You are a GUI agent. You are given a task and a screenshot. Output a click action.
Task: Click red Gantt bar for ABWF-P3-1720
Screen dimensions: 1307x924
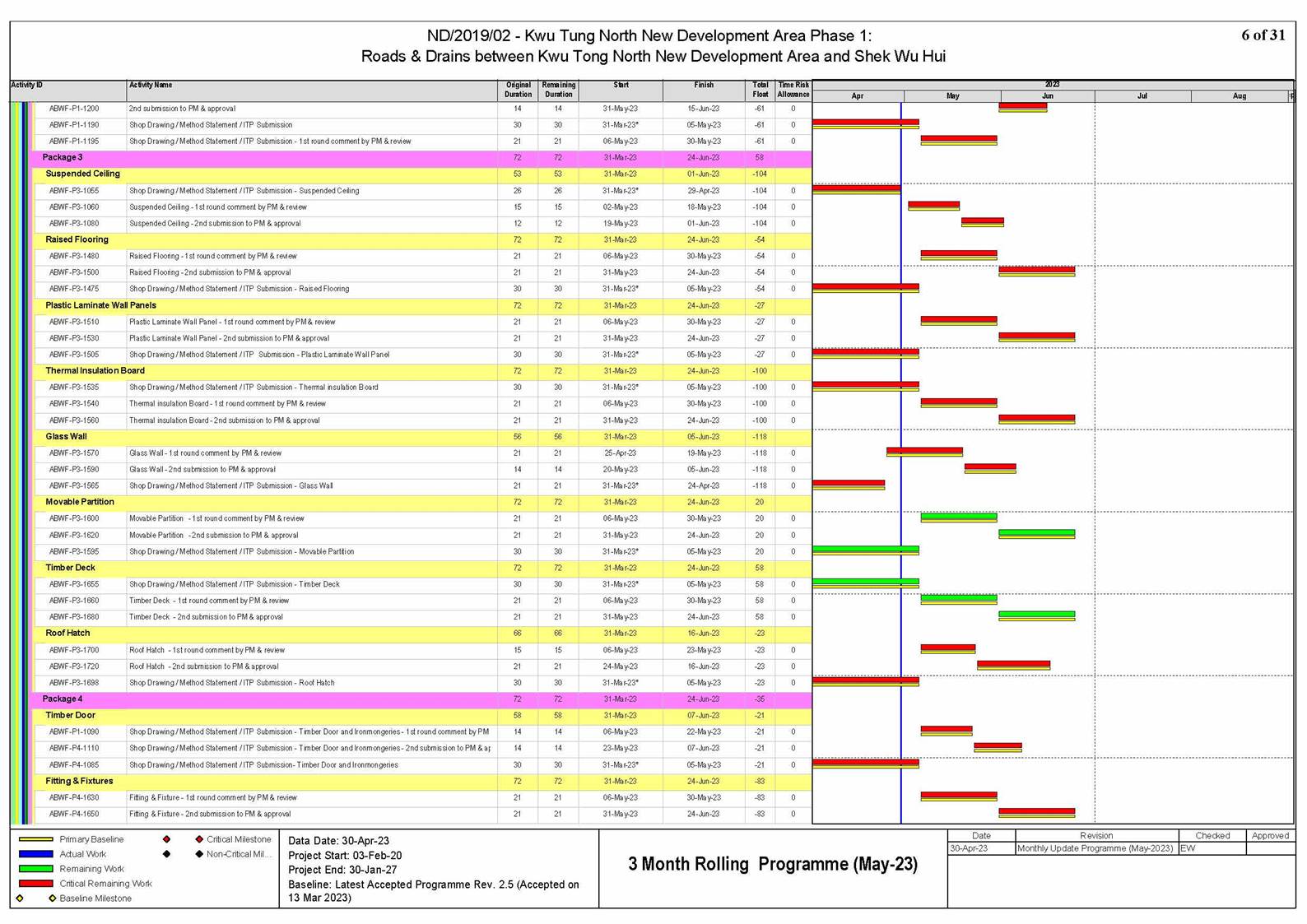pos(1014,664)
